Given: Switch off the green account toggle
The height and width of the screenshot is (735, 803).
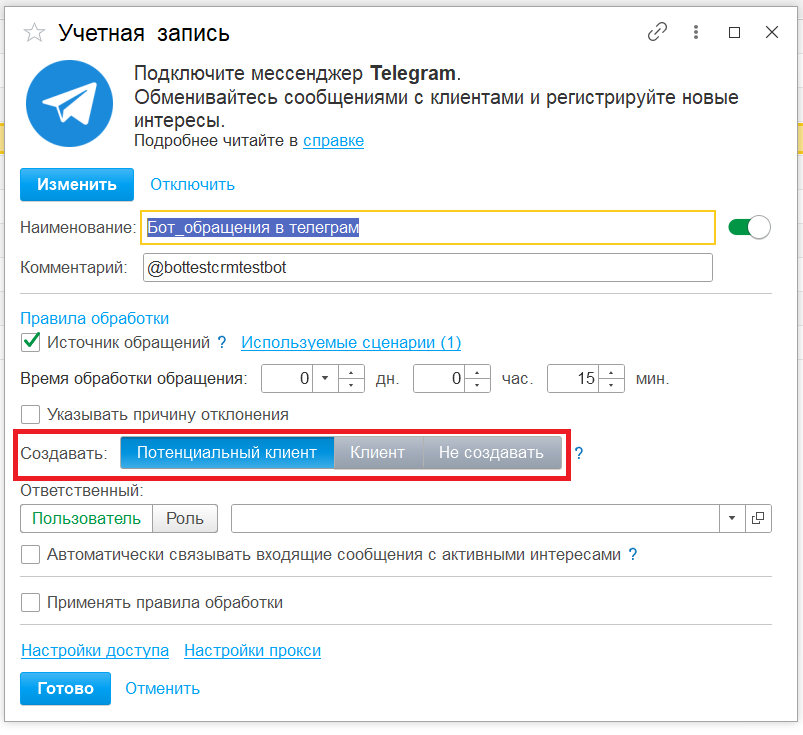Looking at the screenshot, I should [x=749, y=227].
